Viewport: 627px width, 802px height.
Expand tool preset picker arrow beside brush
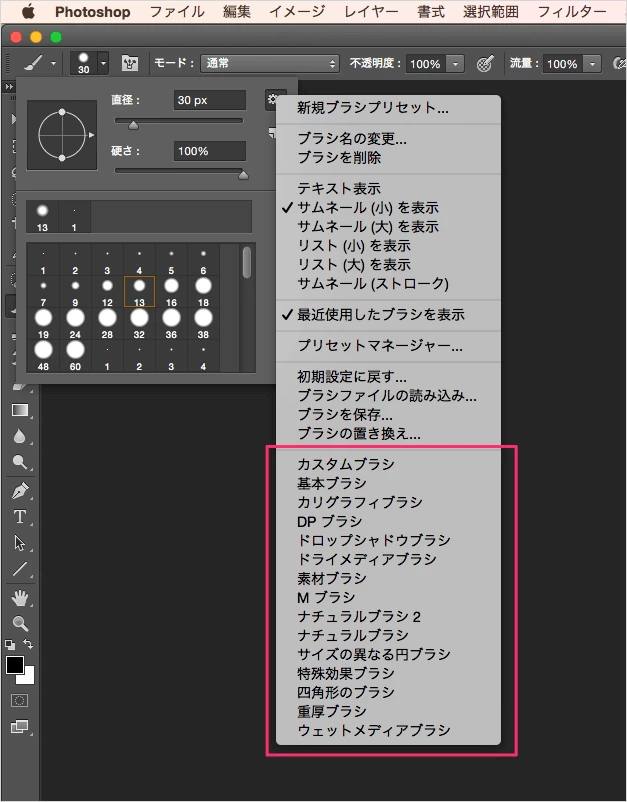[53, 63]
